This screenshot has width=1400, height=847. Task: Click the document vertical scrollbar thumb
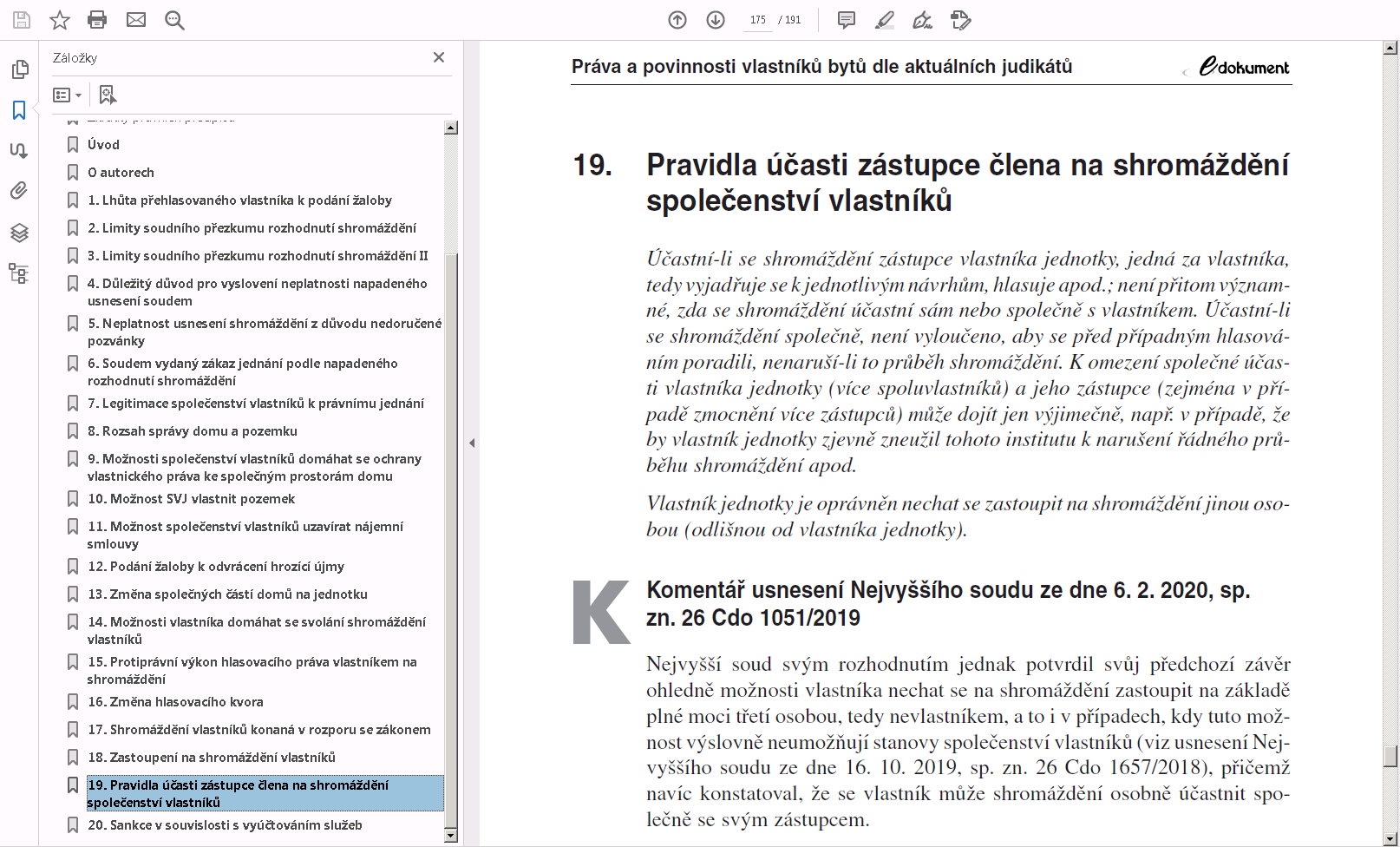[1390, 756]
